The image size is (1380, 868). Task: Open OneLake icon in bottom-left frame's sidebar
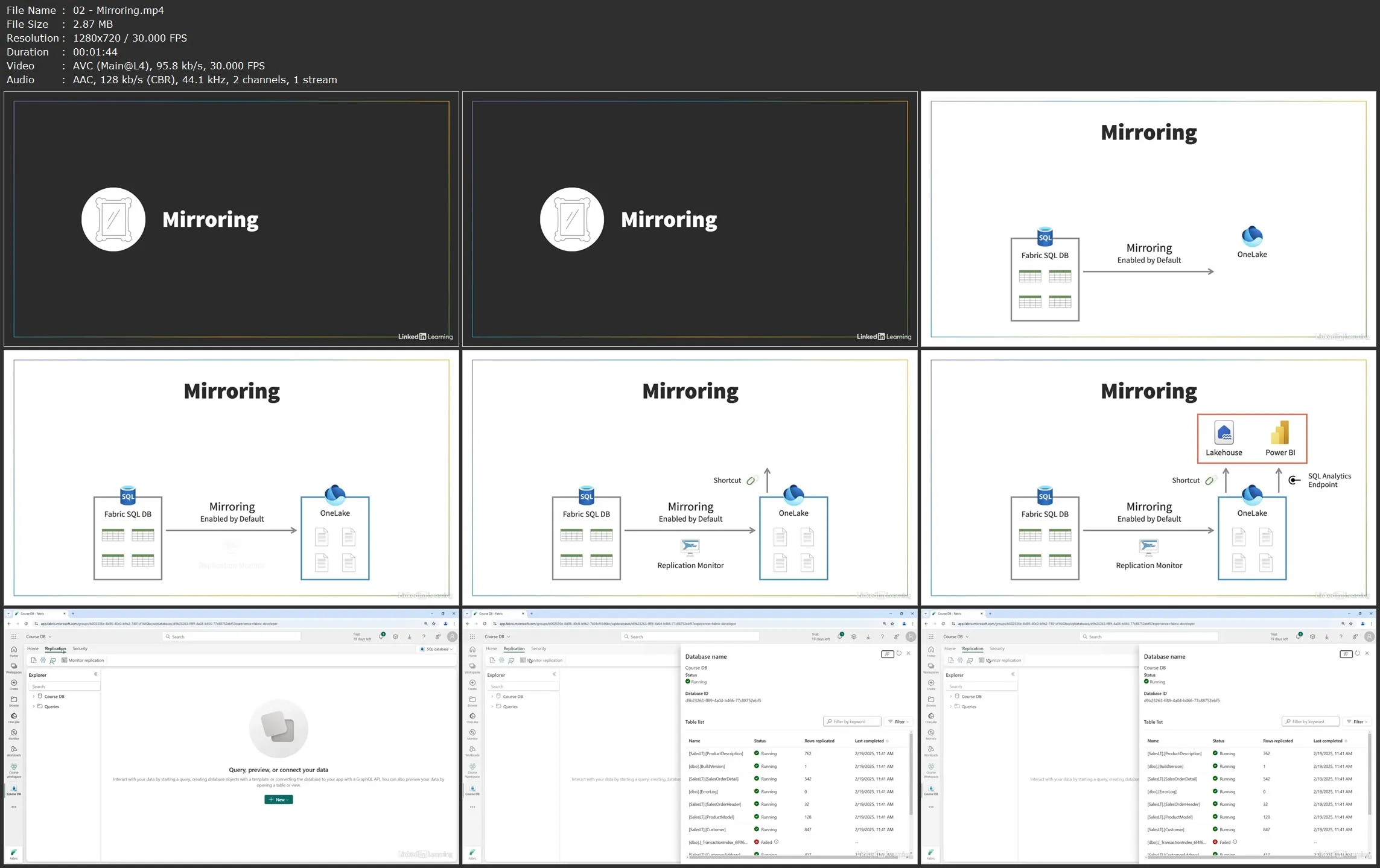[13, 718]
